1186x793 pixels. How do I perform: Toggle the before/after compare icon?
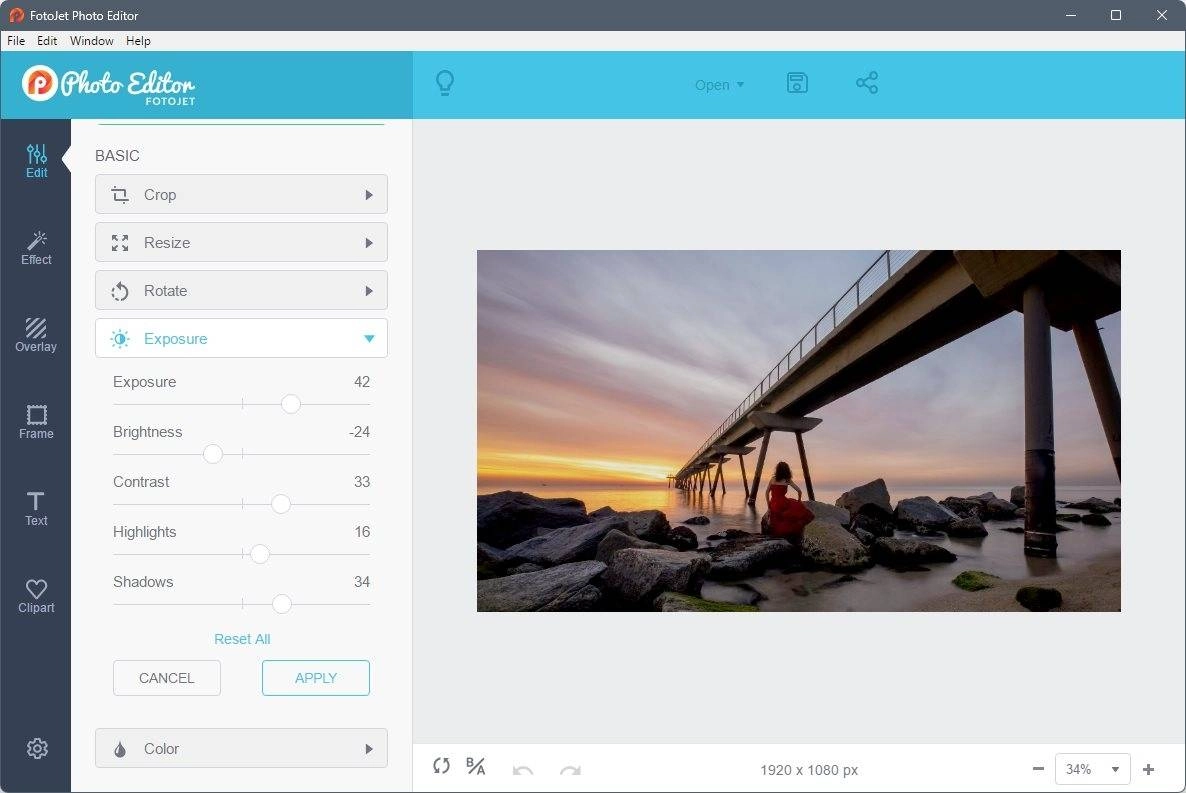pyautogui.click(x=476, y=767)
